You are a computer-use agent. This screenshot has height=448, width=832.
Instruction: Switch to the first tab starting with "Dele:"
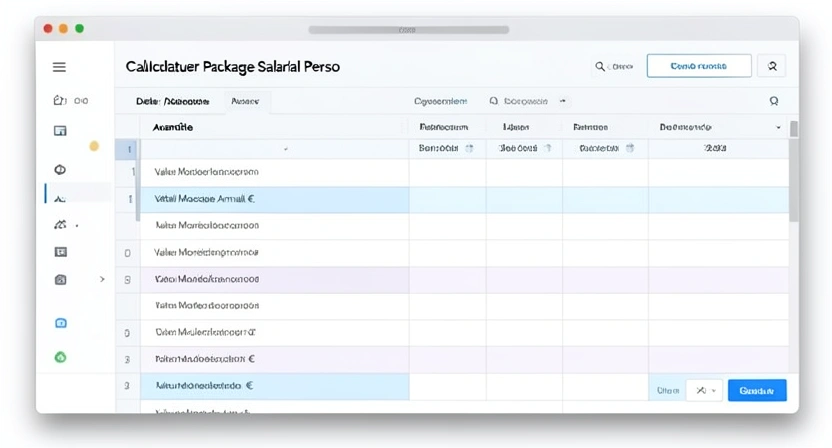[172, 101]
